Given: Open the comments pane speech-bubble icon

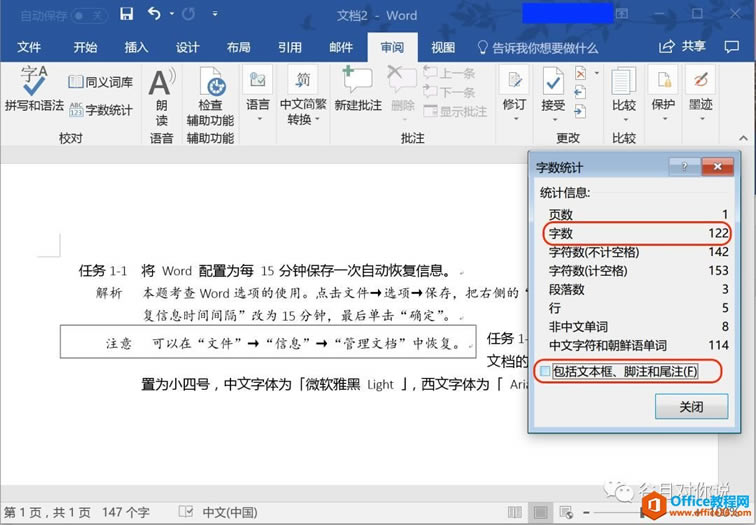Looking at the screenshot, I should [731, 47].
